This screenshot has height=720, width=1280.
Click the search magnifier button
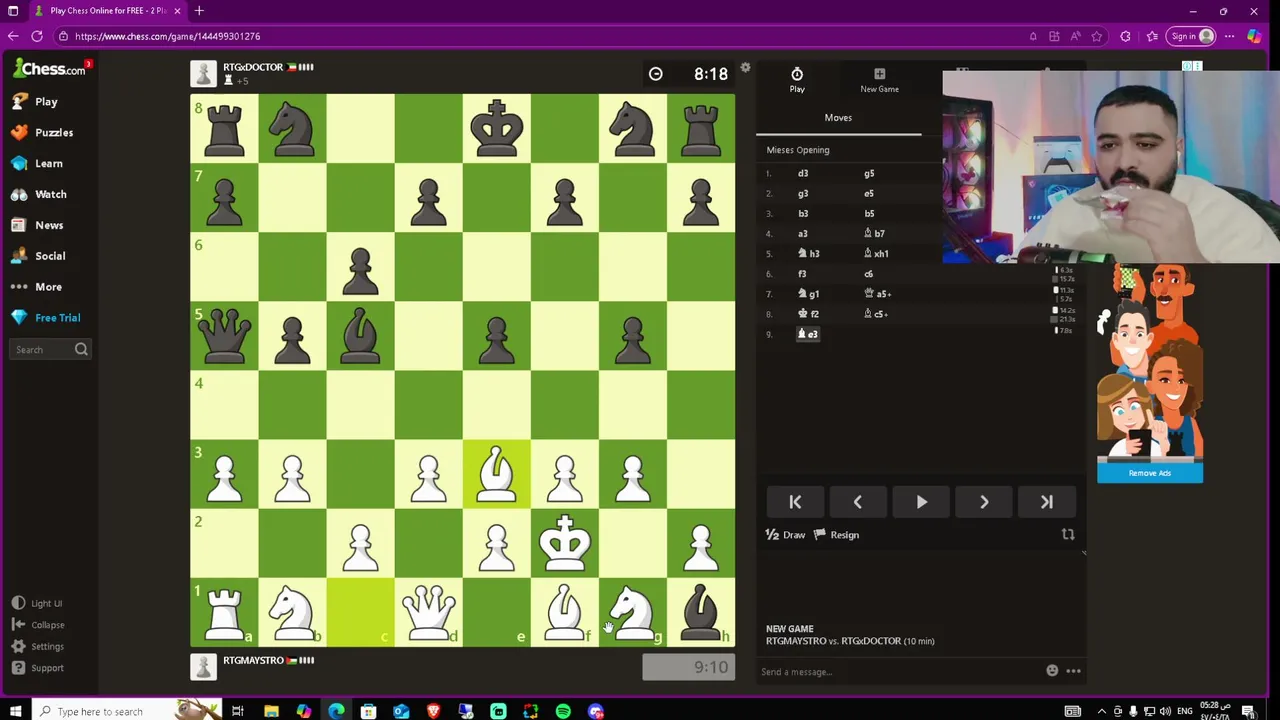click(x=81, y=350)
